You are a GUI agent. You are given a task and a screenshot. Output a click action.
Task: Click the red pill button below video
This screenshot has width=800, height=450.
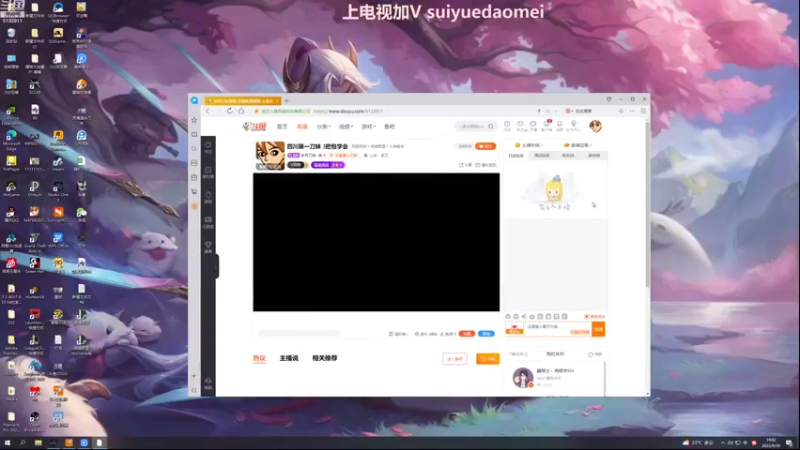click(466, 334)
